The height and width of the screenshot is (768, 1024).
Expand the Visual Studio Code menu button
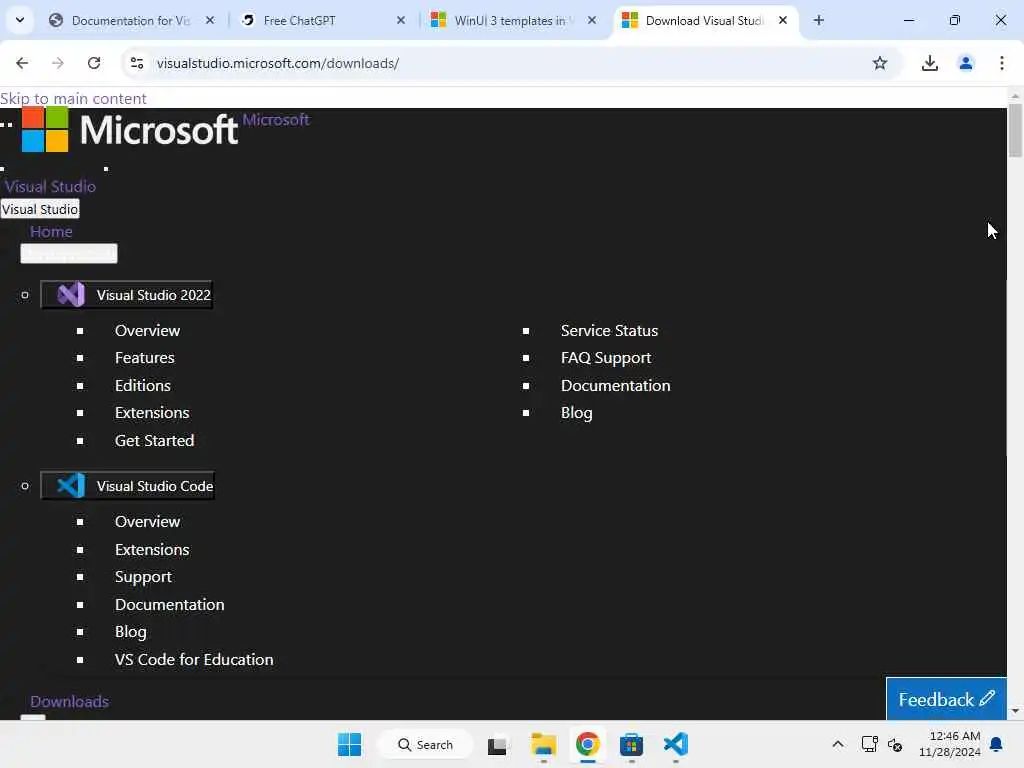(127, 486)
